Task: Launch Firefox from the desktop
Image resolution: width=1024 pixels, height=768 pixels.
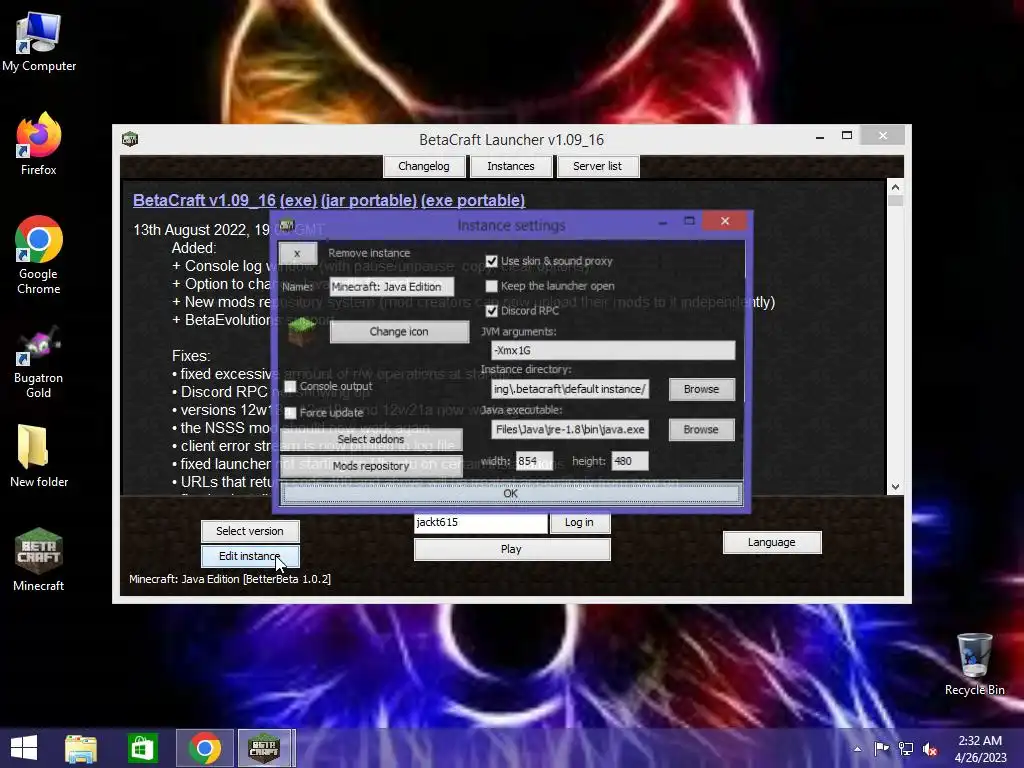Action: pyautogui.click(x=39, y=144)
